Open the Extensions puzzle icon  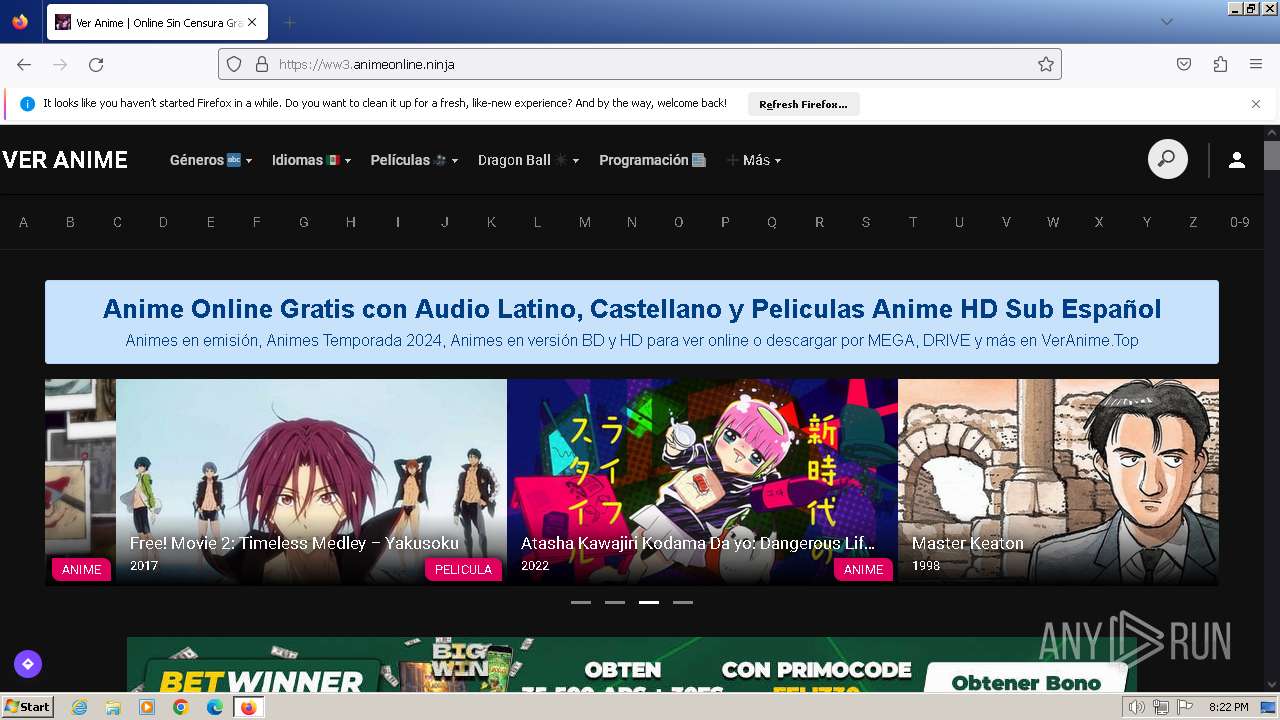(x=1220, y=64)
